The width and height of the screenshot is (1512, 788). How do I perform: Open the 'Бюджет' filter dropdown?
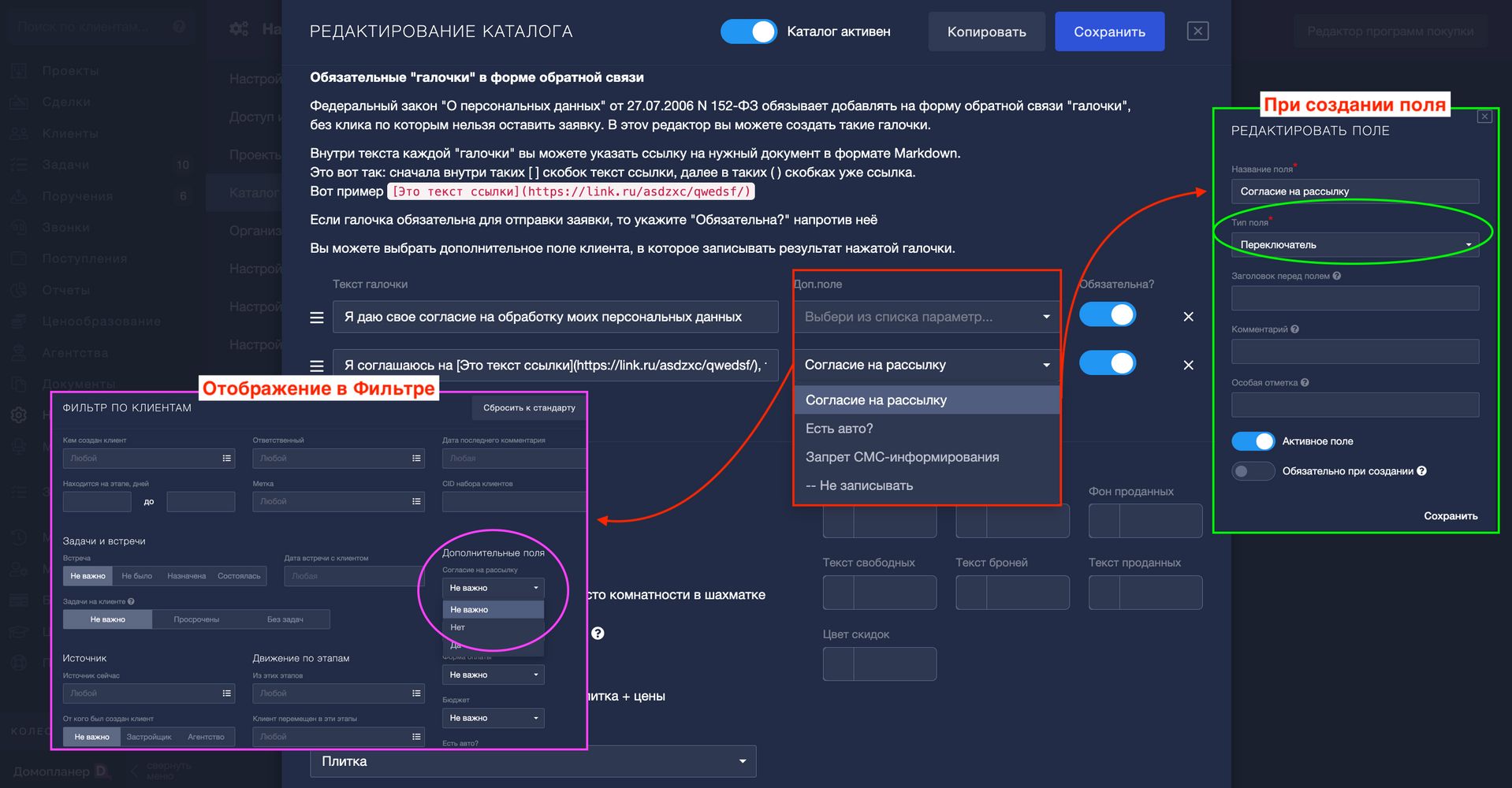493,718
